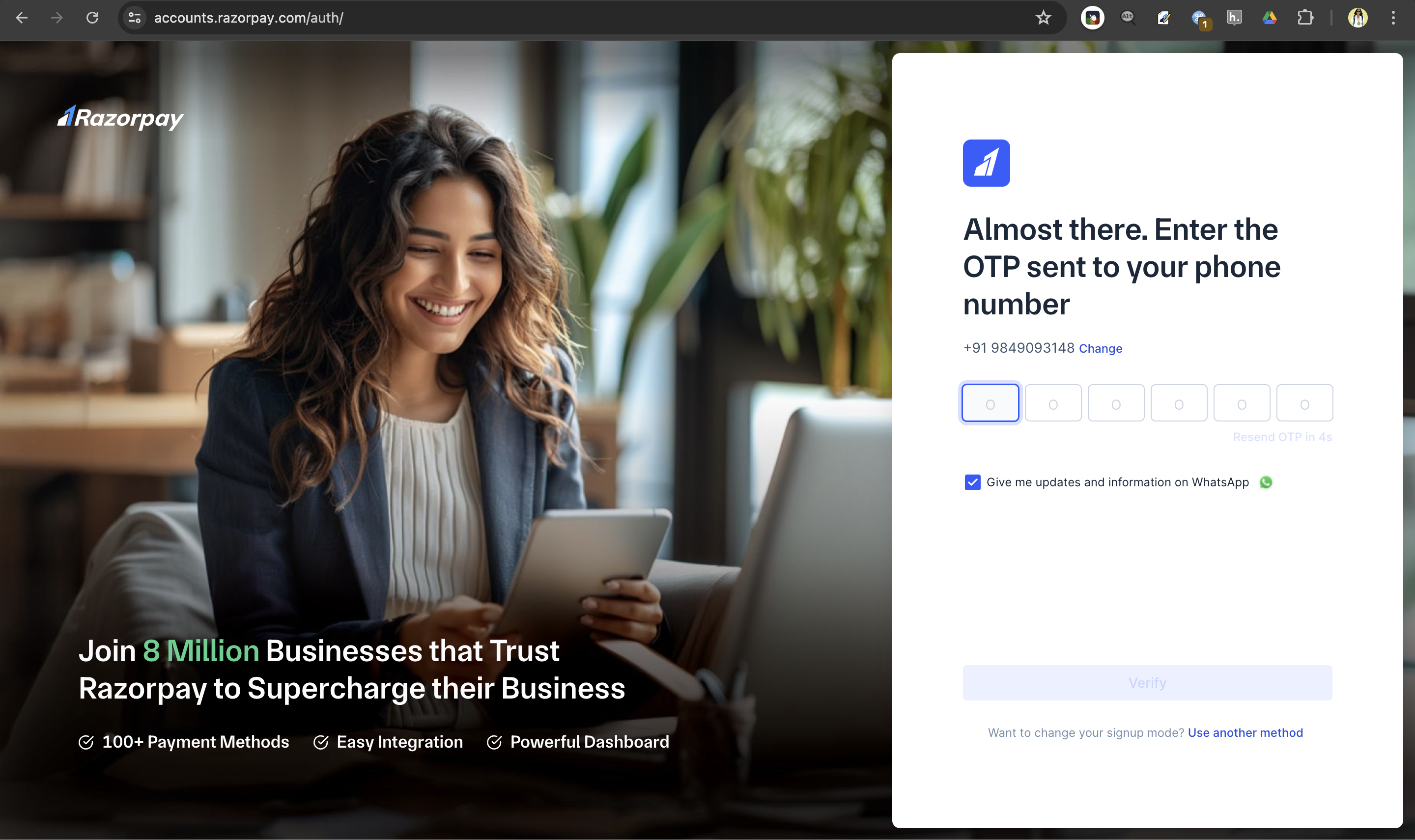Click the Verify button
Image resolution: width=1415 pixels, height=840 pixels.
[1147, 682]
